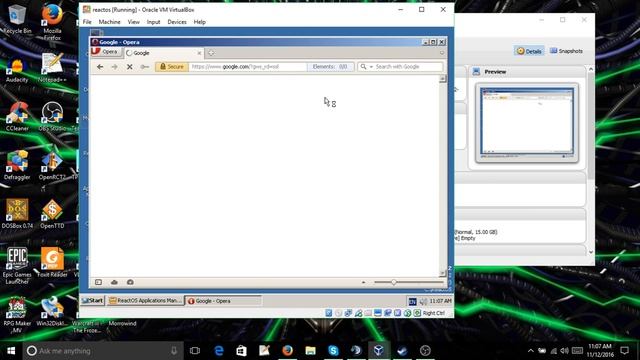Open the Opera main menu button
The height and width of the screenshot is (360, 640).
pos(106,52)
